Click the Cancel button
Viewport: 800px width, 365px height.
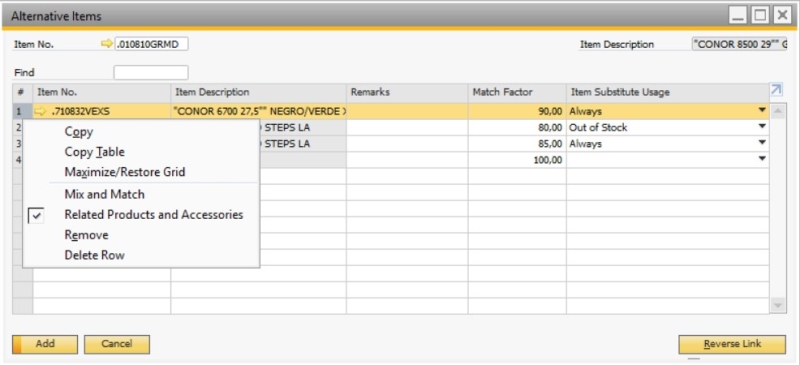point(117,344)
